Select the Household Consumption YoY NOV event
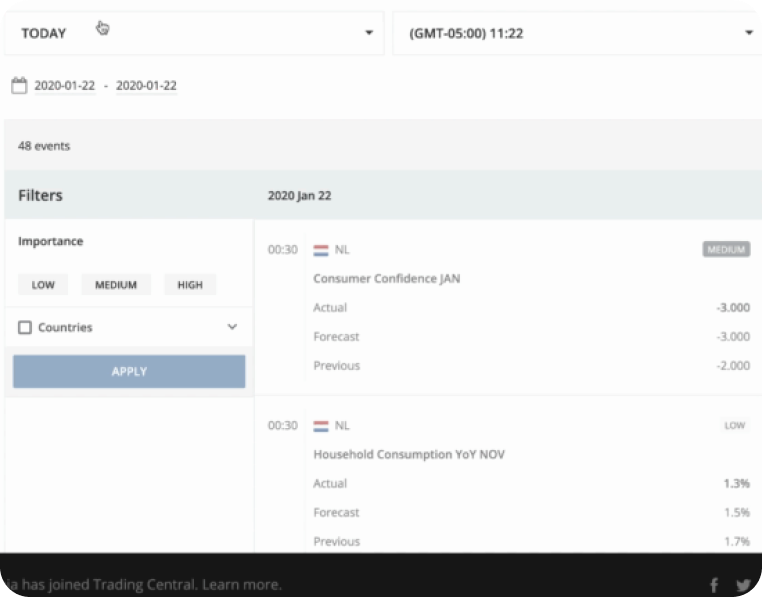Viewport: 762px width, 597px height. coord(409,455)
